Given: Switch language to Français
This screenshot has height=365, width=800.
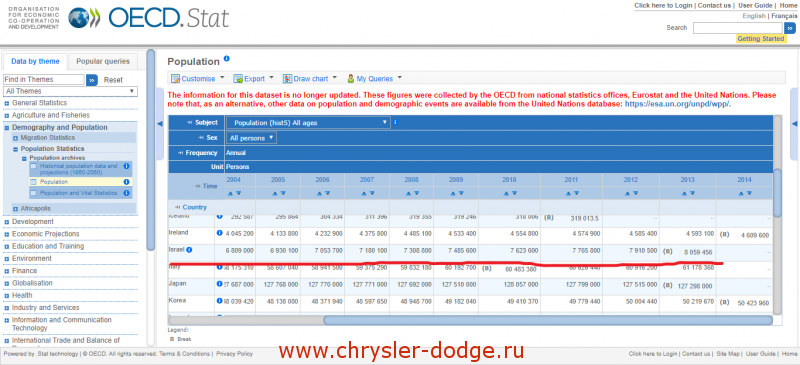Looking at the screenshot, I should tap(784, 16).
